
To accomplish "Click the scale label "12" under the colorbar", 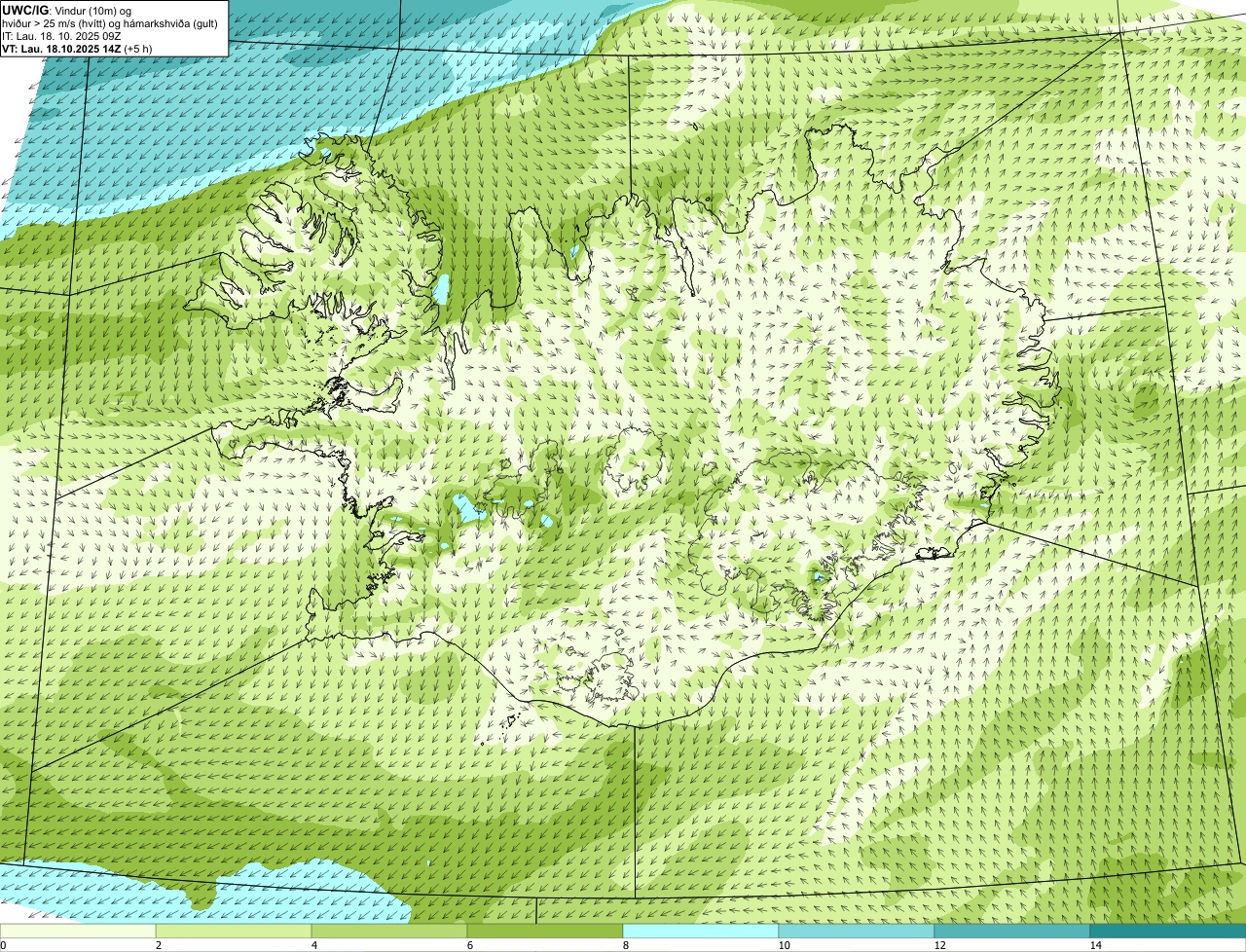I will 940,945.
